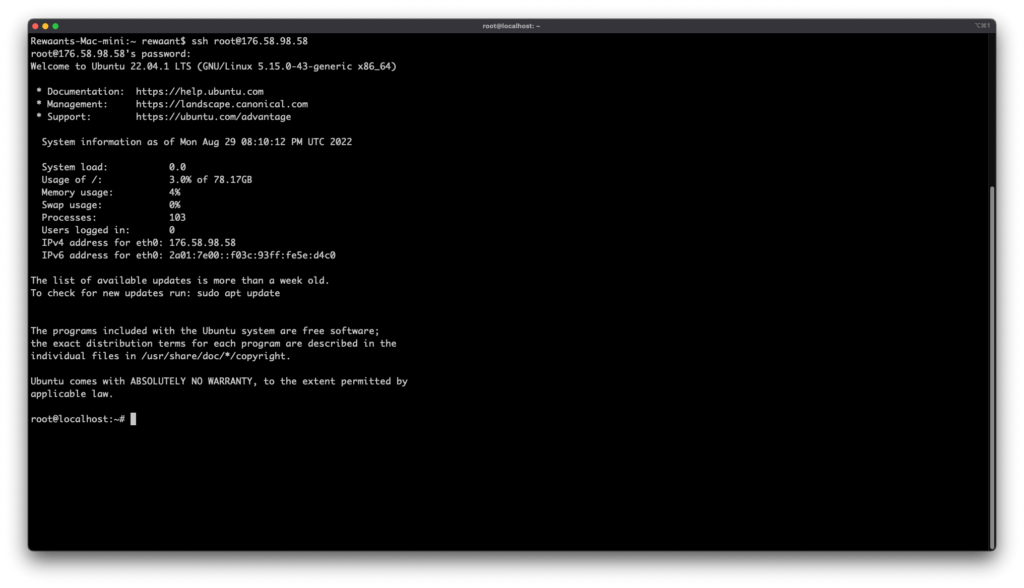Viewport: 1024px width, 588px height.
Task: Click the window title 'root@localhost: ~'
Action: [511, 26]
